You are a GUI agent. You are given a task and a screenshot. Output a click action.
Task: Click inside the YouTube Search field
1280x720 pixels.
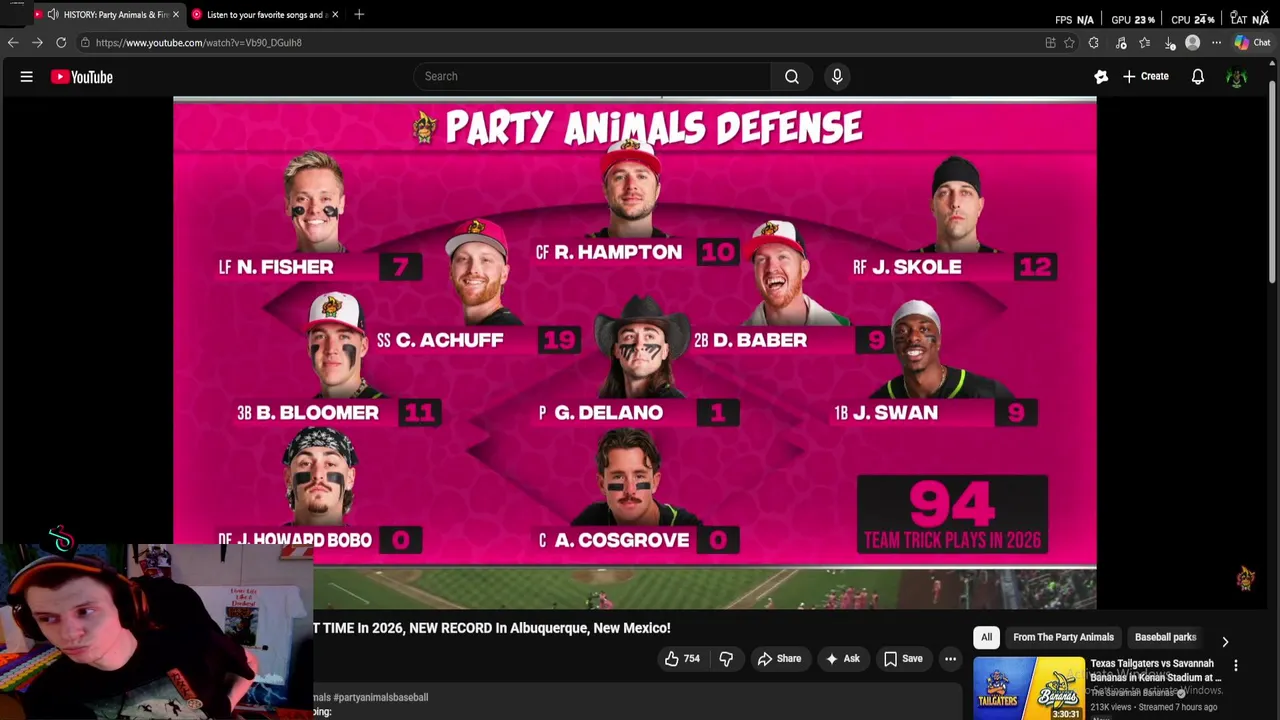592,76
